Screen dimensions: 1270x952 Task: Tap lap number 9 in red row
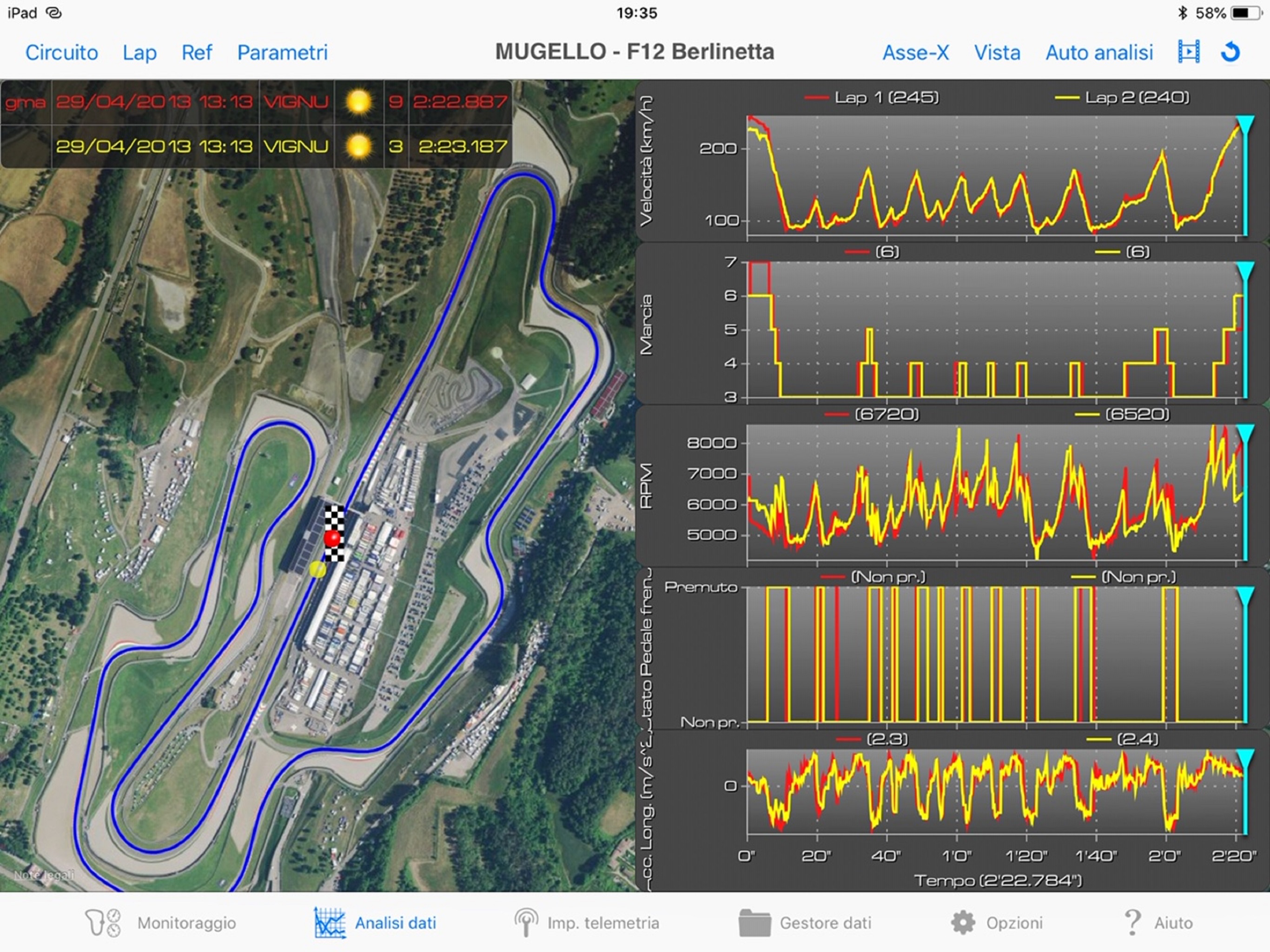(396, 102)
